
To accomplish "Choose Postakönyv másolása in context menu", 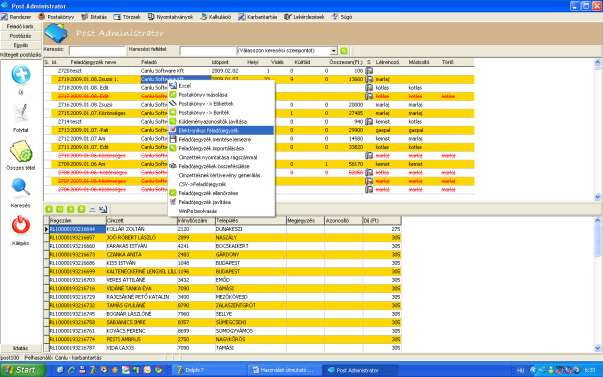I will (221, 95).
